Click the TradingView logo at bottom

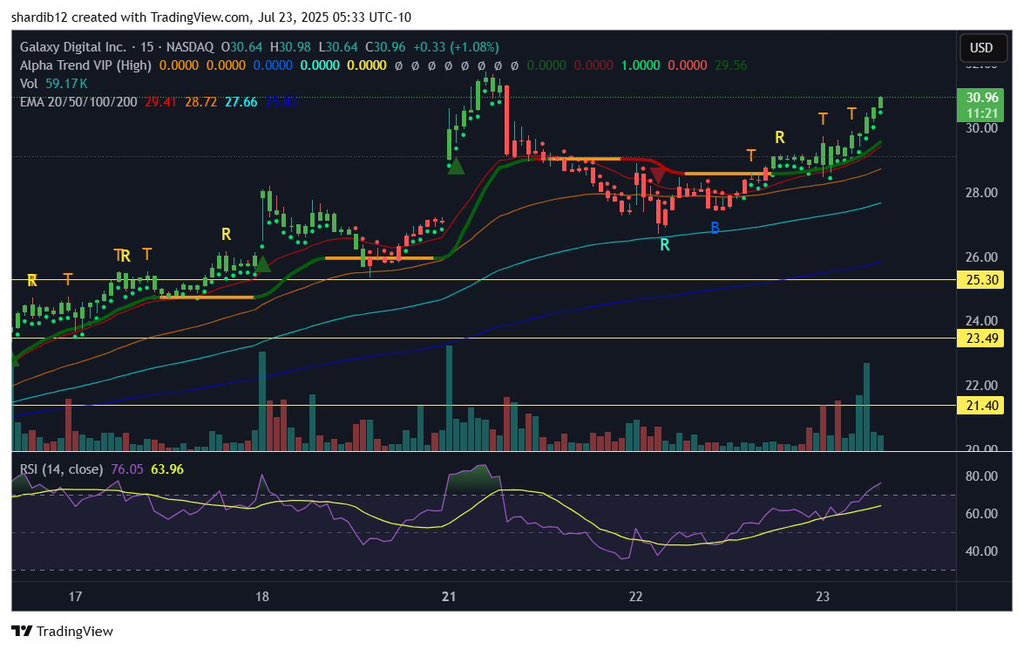pyautogui.click(x=63, y=631)
